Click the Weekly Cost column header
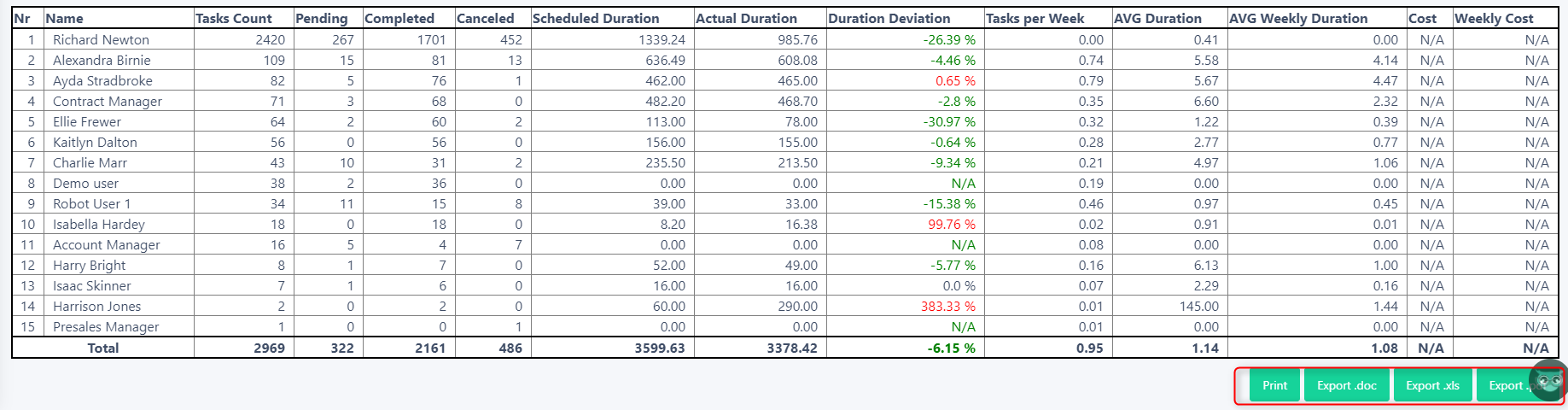This screenshot has height=410, width=1568. tap(1494, 18)
